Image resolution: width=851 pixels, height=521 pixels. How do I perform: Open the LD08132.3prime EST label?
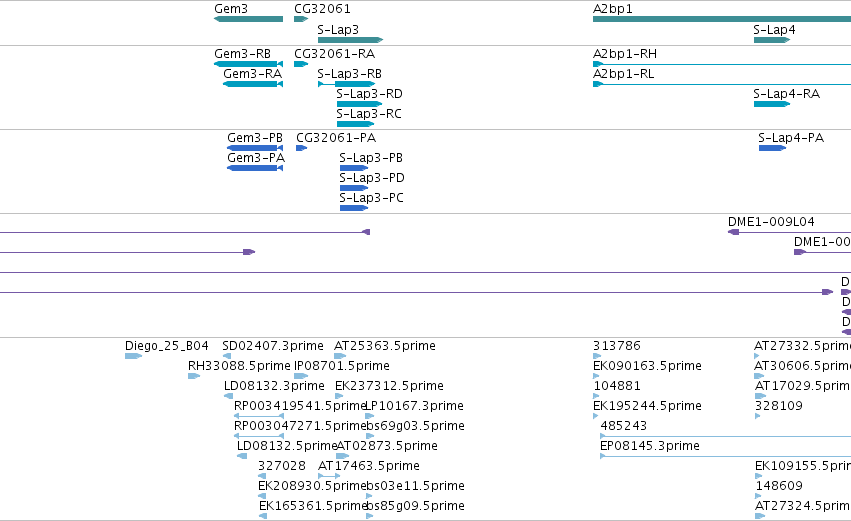point(274,386)
